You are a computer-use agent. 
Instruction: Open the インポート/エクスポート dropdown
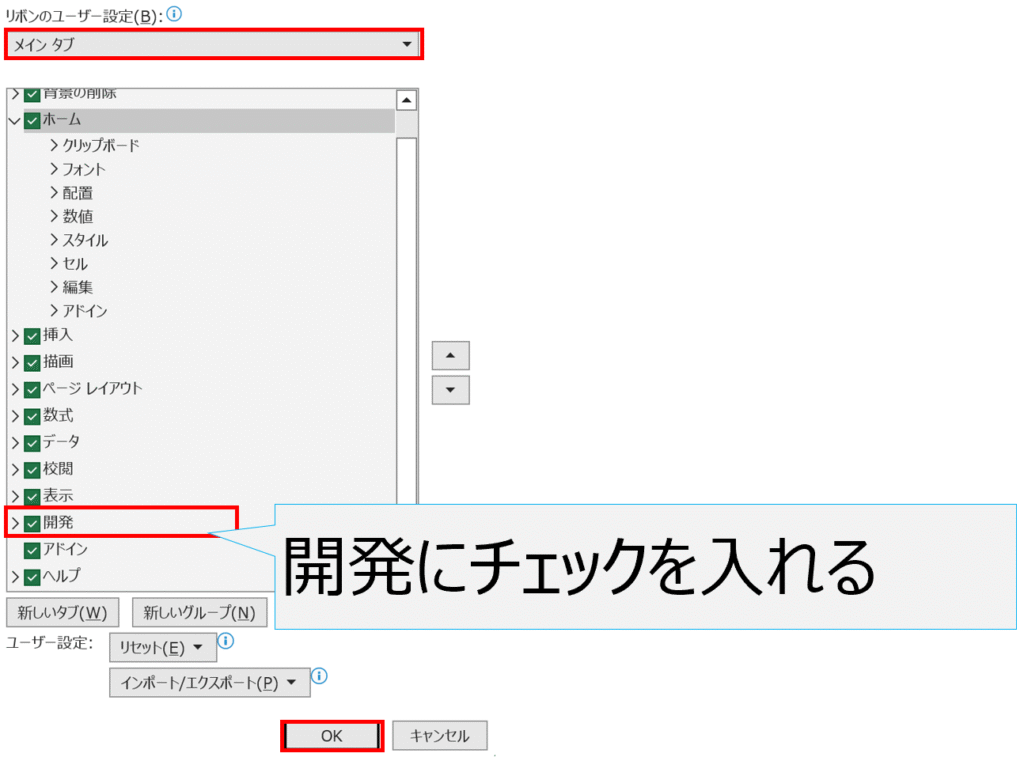[x=209, y=683]
